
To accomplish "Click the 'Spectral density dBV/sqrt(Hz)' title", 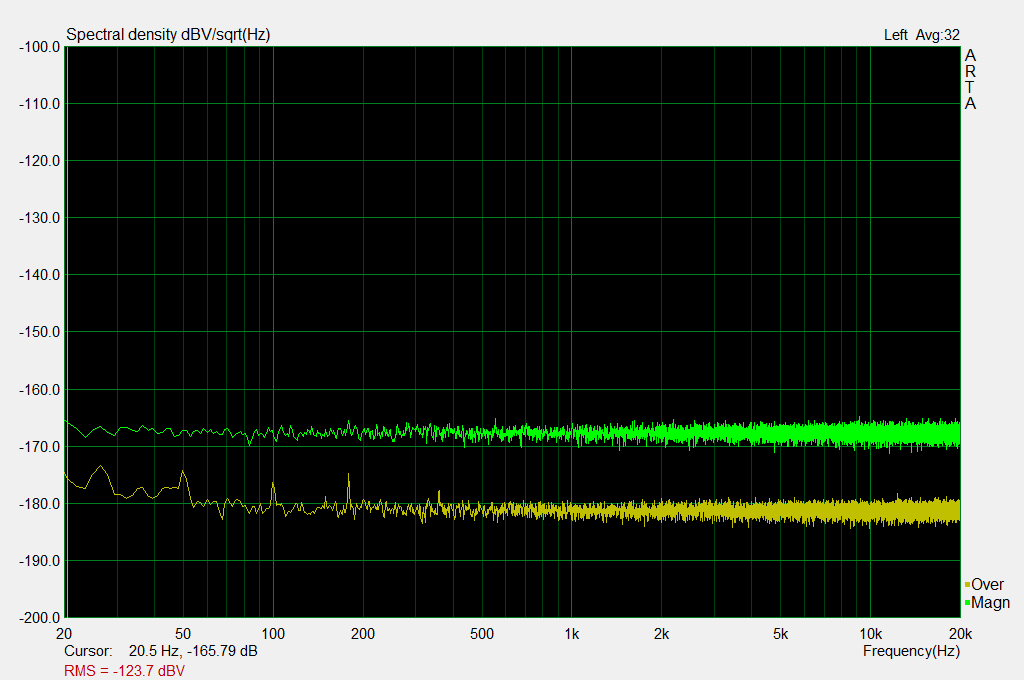I will (168, 35).
